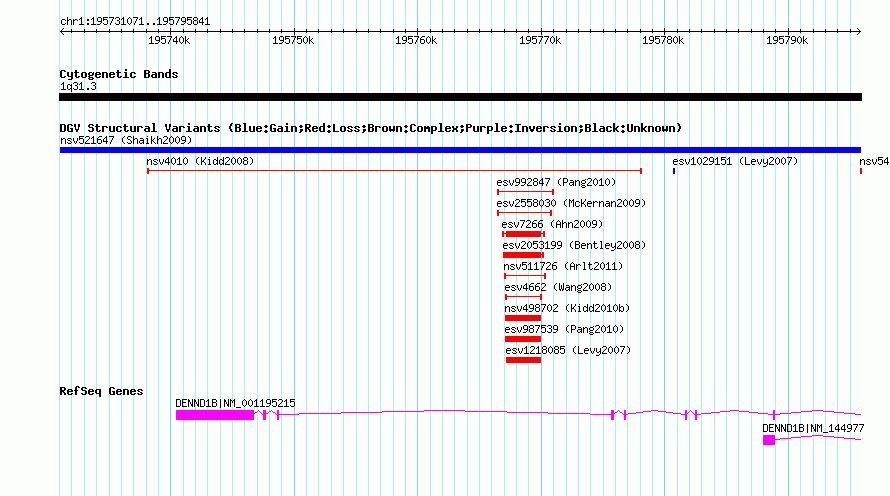
Task: Click the esv2053199 (Bentley2008) label
Action: point(574,245)
